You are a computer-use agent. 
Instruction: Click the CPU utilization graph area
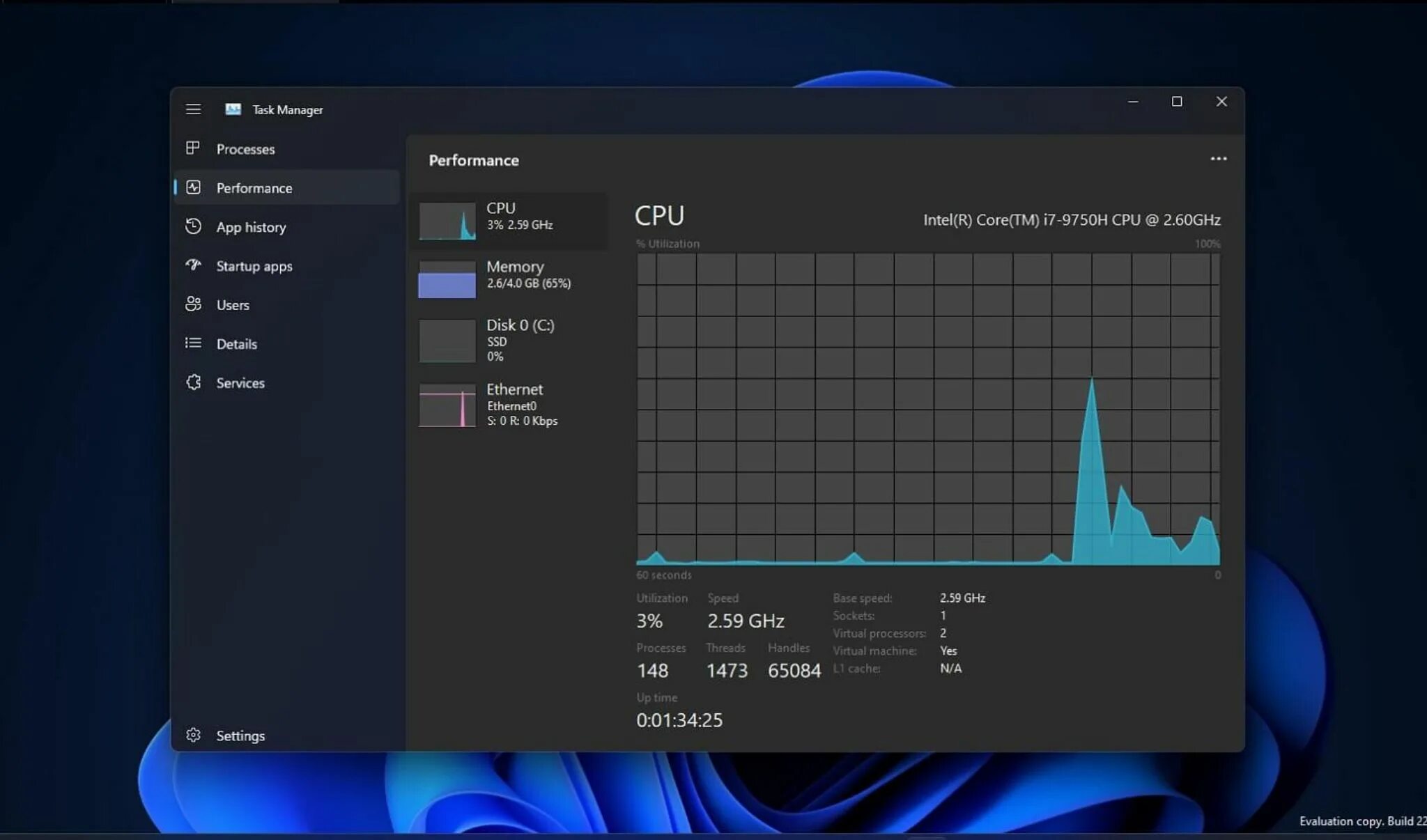[x=927, y=409]
